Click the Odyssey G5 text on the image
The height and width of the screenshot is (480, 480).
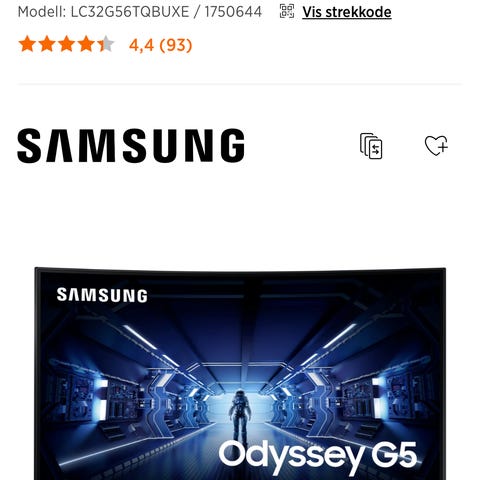point(318,456)
